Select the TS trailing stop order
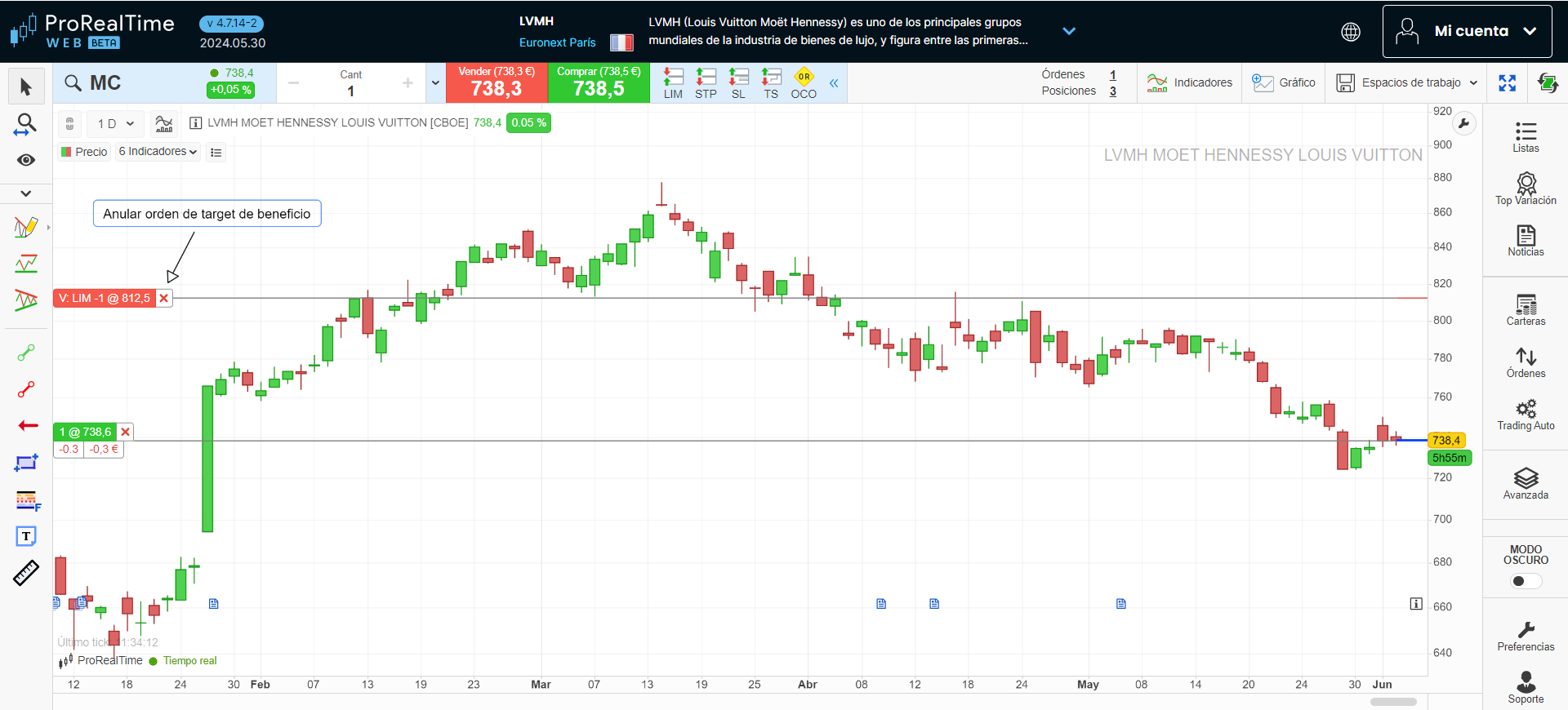Image resolution: width=1568 pixels, height=710 pixels. (771, 83)
